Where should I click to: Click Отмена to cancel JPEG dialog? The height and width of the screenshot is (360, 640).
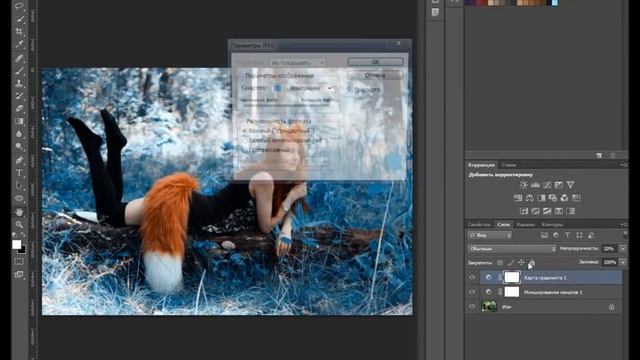(x=376, y=75)
